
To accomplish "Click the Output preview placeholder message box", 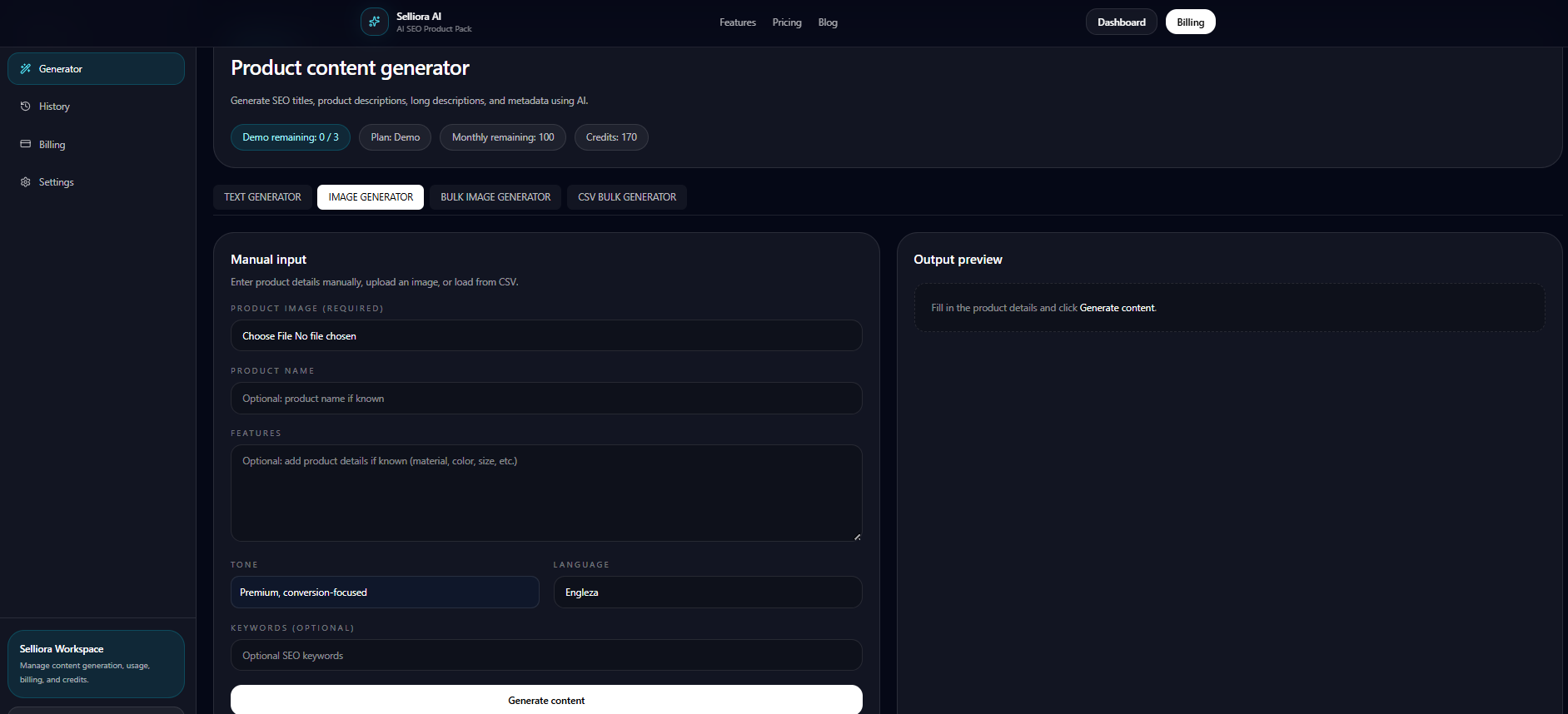I will (x=1229, y=308).
